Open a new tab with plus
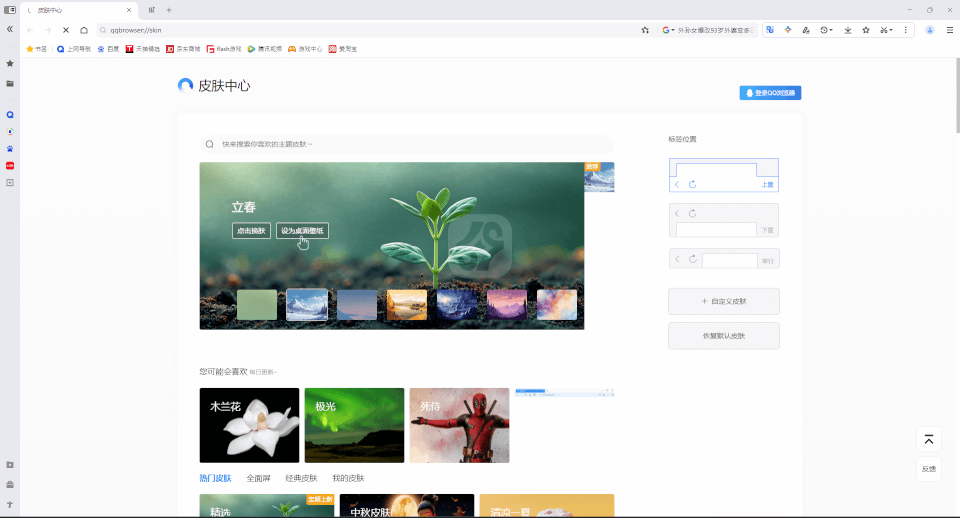This screenshot has height=518, width=960. [x=169, y=10]
